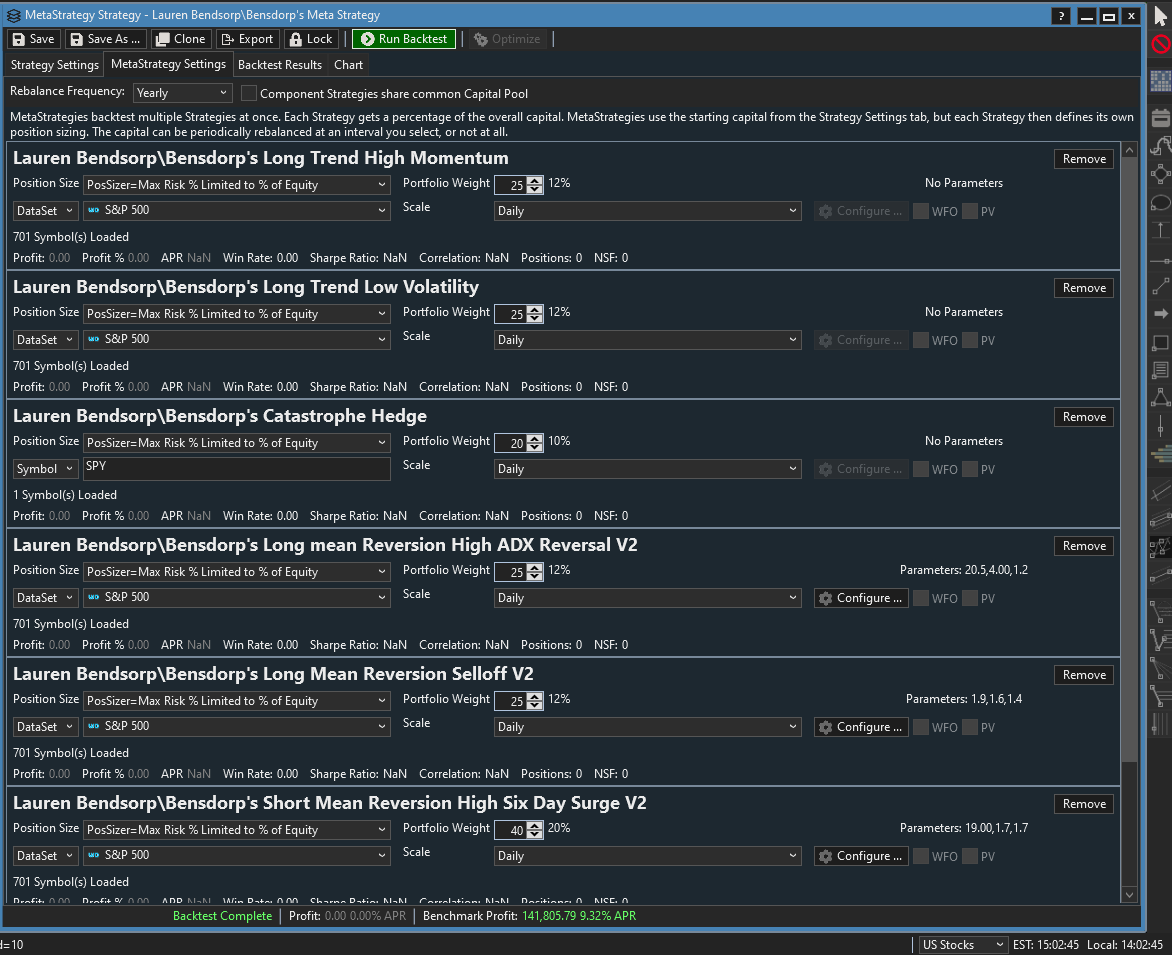Image resolution: width=1172 pixels, height=955 pixels.
Task: Click Configure for High ADX Reversal V2
Action: (861, 598)
